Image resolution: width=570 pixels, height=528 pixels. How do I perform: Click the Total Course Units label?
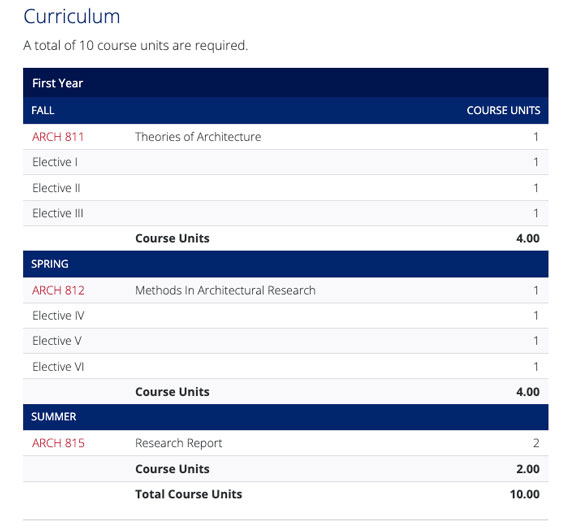click(189, 494)
